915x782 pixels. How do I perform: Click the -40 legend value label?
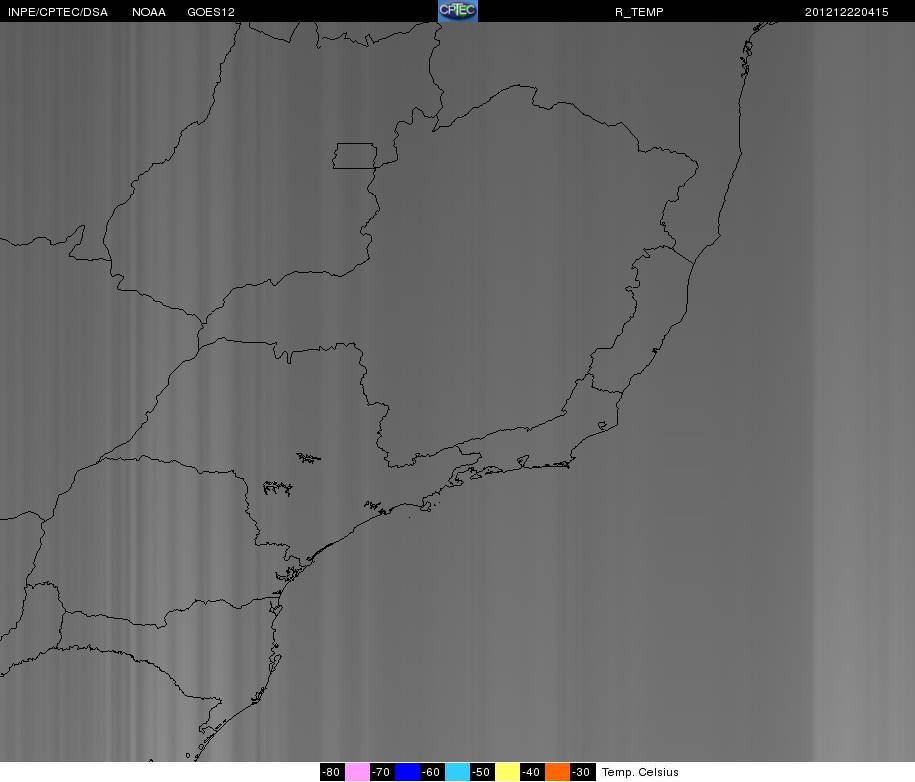click(x=532, y=771)
